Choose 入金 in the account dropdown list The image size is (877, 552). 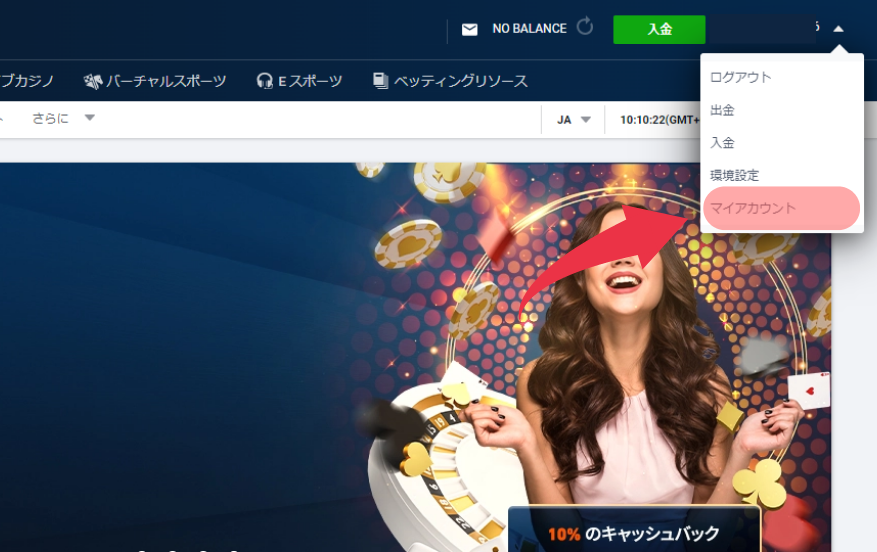[x=722, y=143]
